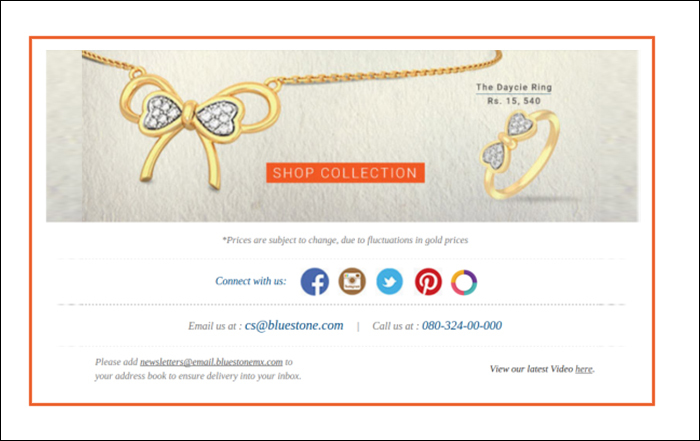Open the Pinterest social icon
Viewport: 700px width, 441px height.
[x=428, y=282]
